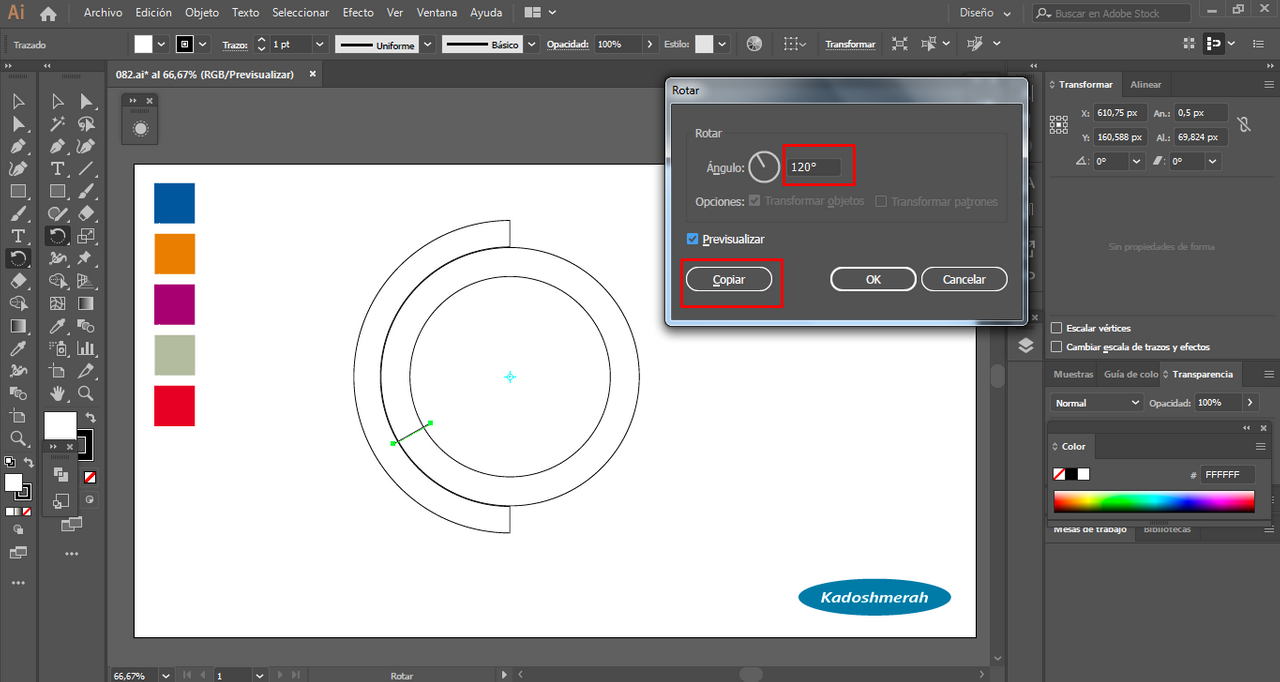Select the Column Graph tool

point(87,348)
